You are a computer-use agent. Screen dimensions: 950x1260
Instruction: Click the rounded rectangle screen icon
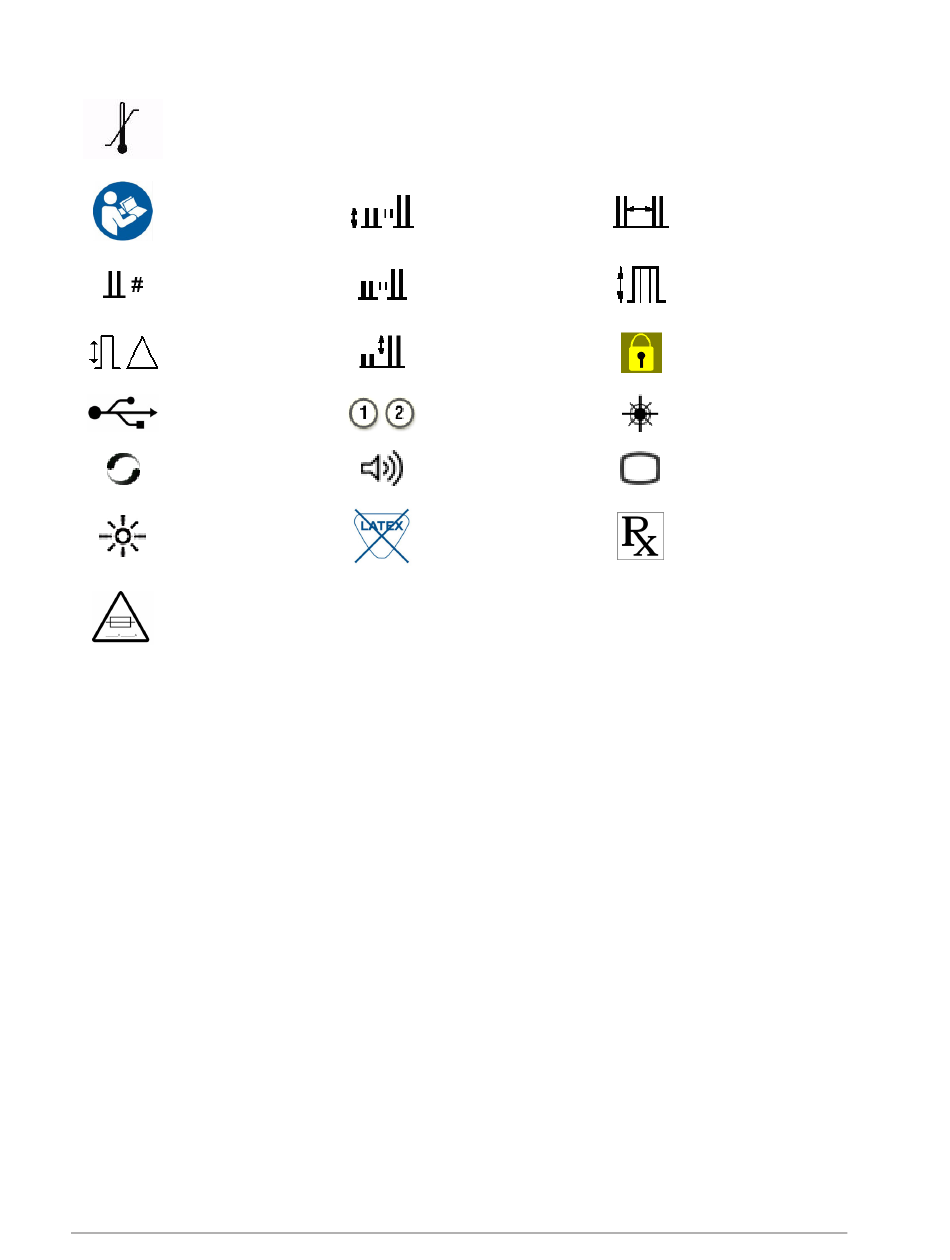pyautogui.click(x=641, y=470)
